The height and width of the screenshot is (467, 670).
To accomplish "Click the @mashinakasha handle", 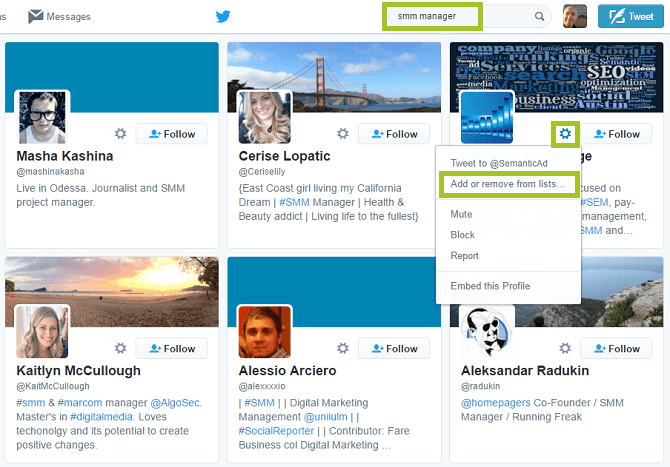I will coord(50,172).
